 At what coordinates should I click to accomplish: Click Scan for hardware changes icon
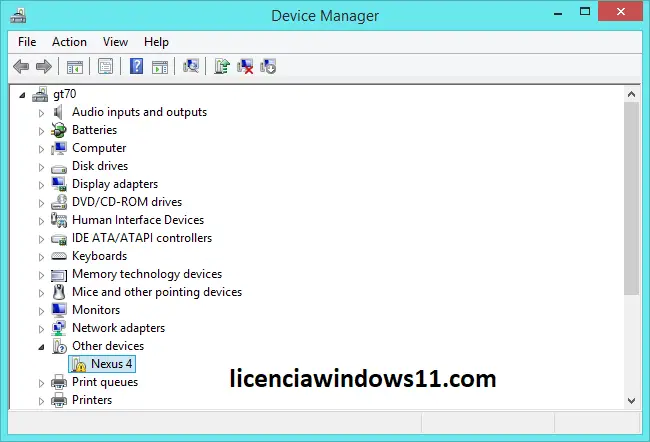click(x=191, y=66)
